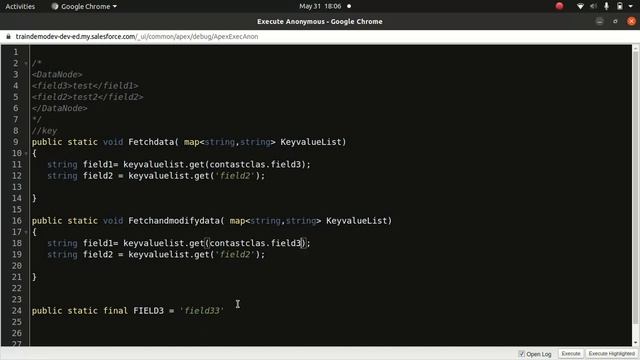640x360 pixels.
Task: Maximize the Execute Anonymous window
Action: 615,21
